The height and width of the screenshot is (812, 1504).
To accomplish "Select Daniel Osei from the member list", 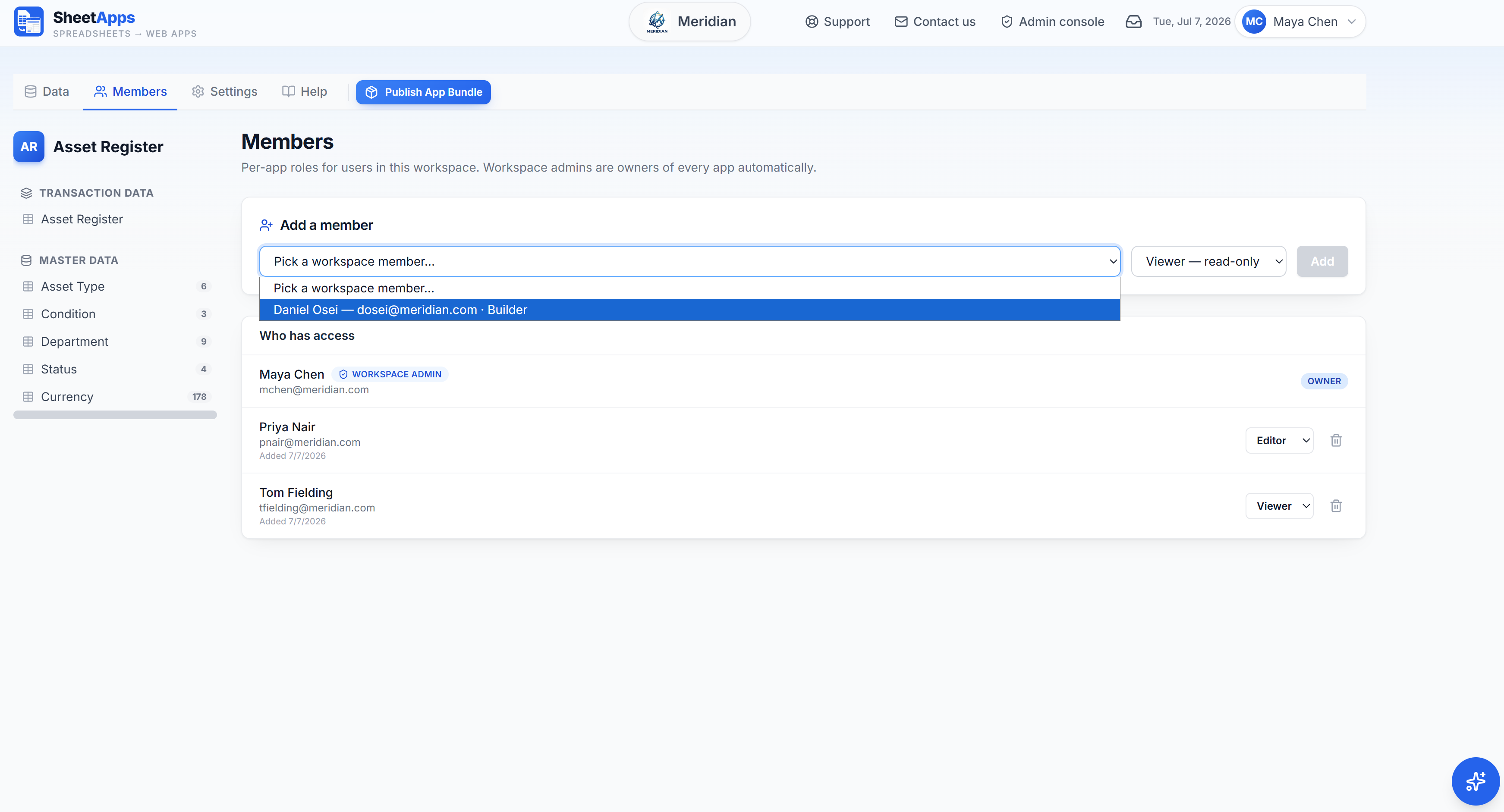I will pos(689,309).
